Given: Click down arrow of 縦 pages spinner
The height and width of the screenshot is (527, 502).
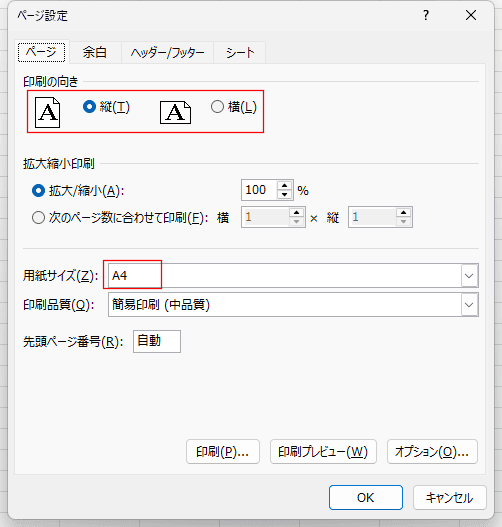Looking at the screenshot, I should point(403,221).
